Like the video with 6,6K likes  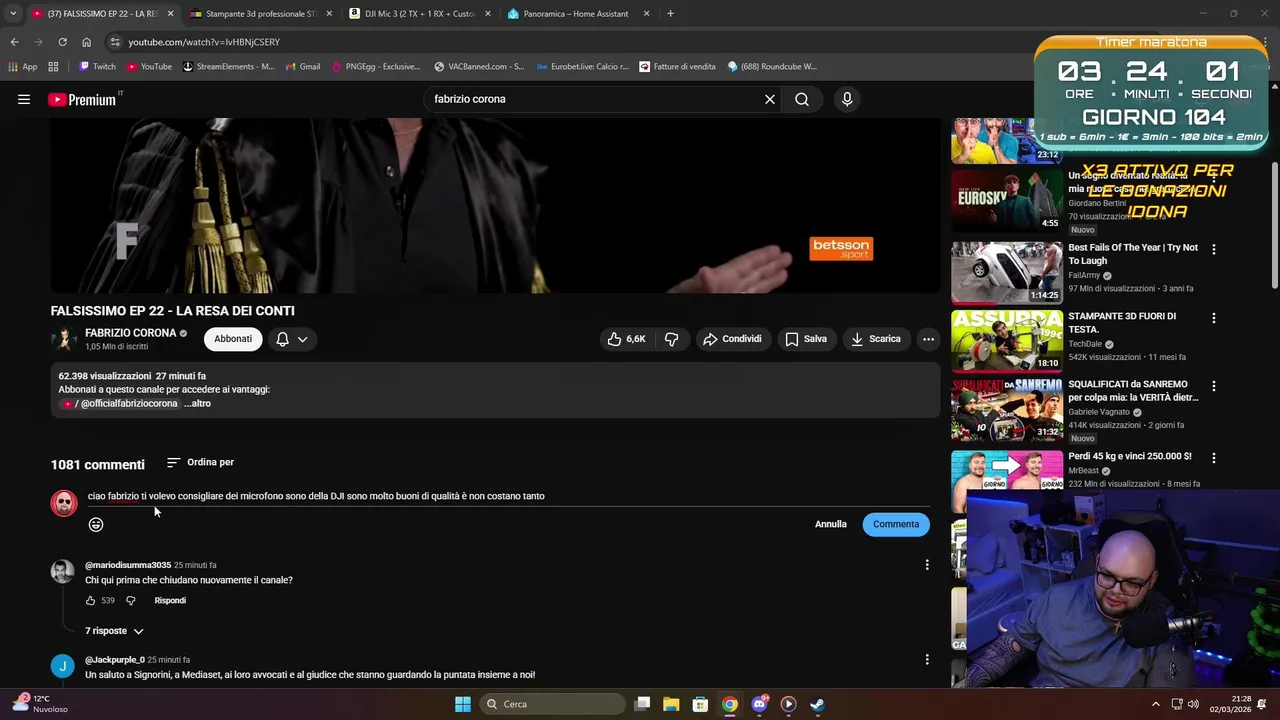point(626,339)
